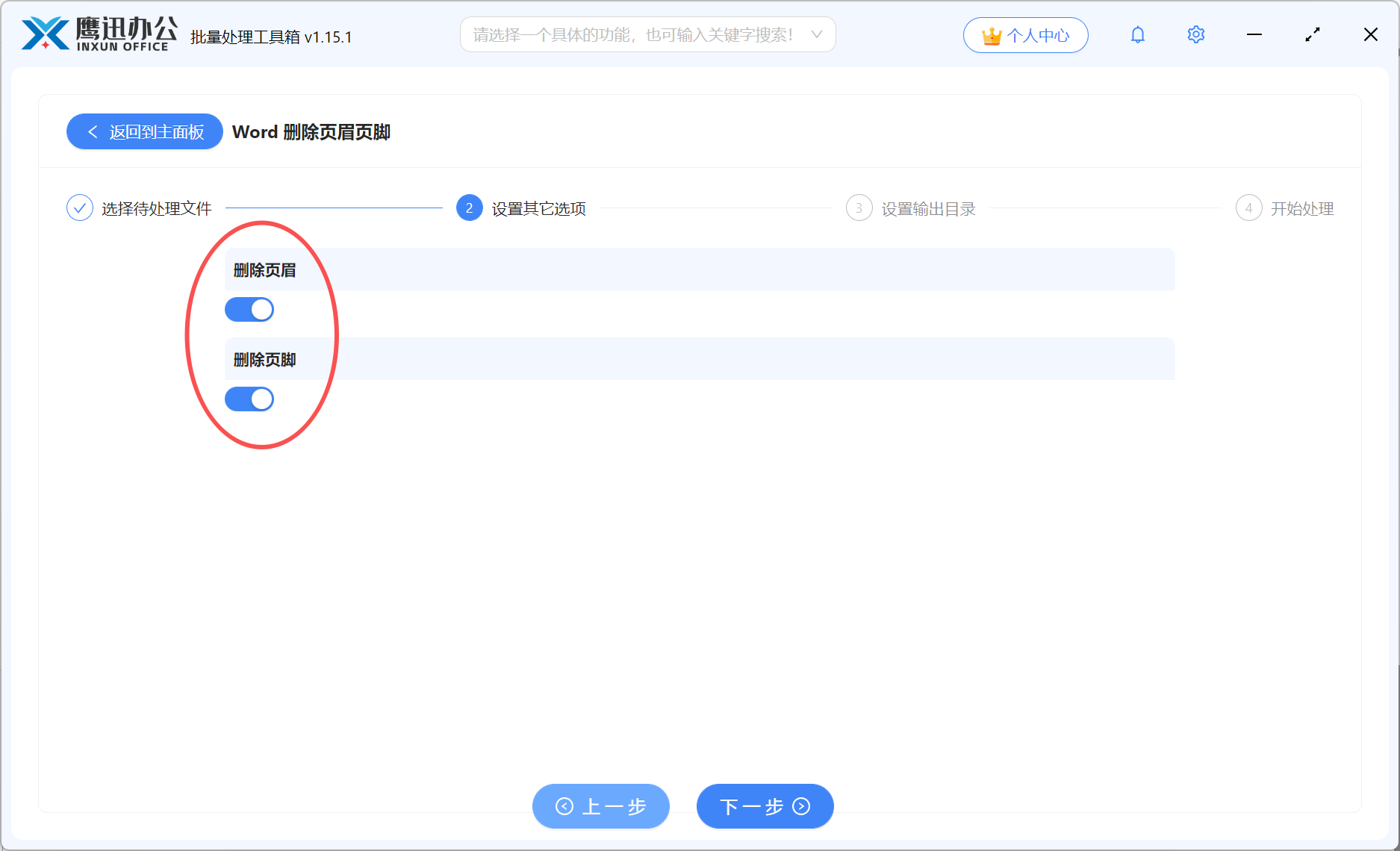This screenshot has width=1400, height=851.
Task: Click the 上一步 previous button
Action: (x=601, y=806)
